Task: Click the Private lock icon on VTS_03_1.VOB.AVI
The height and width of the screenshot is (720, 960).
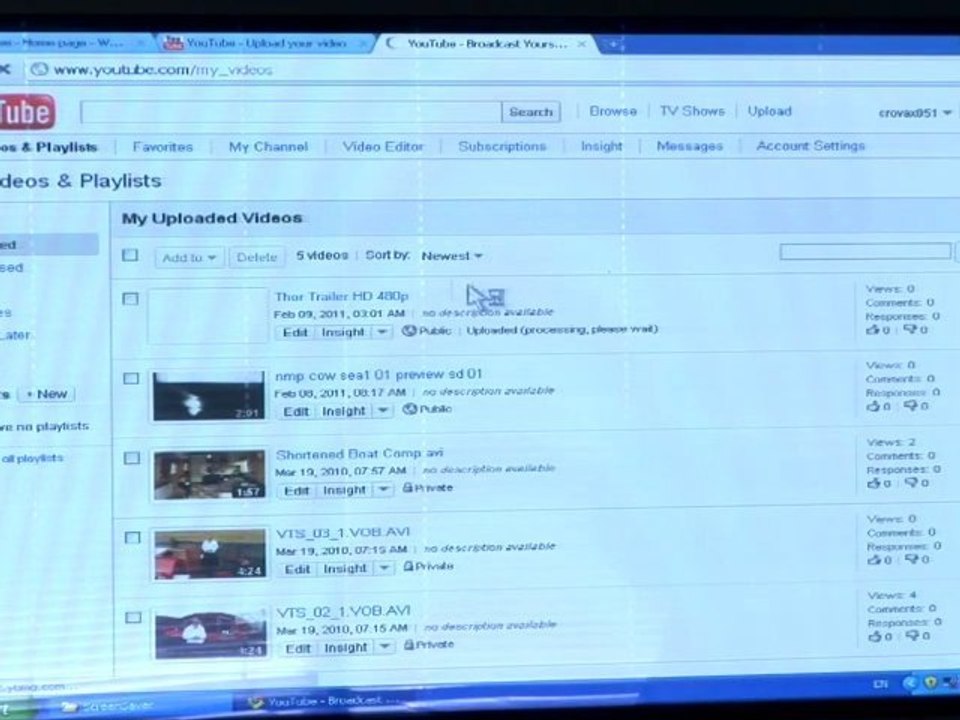Action: [408, 566]
